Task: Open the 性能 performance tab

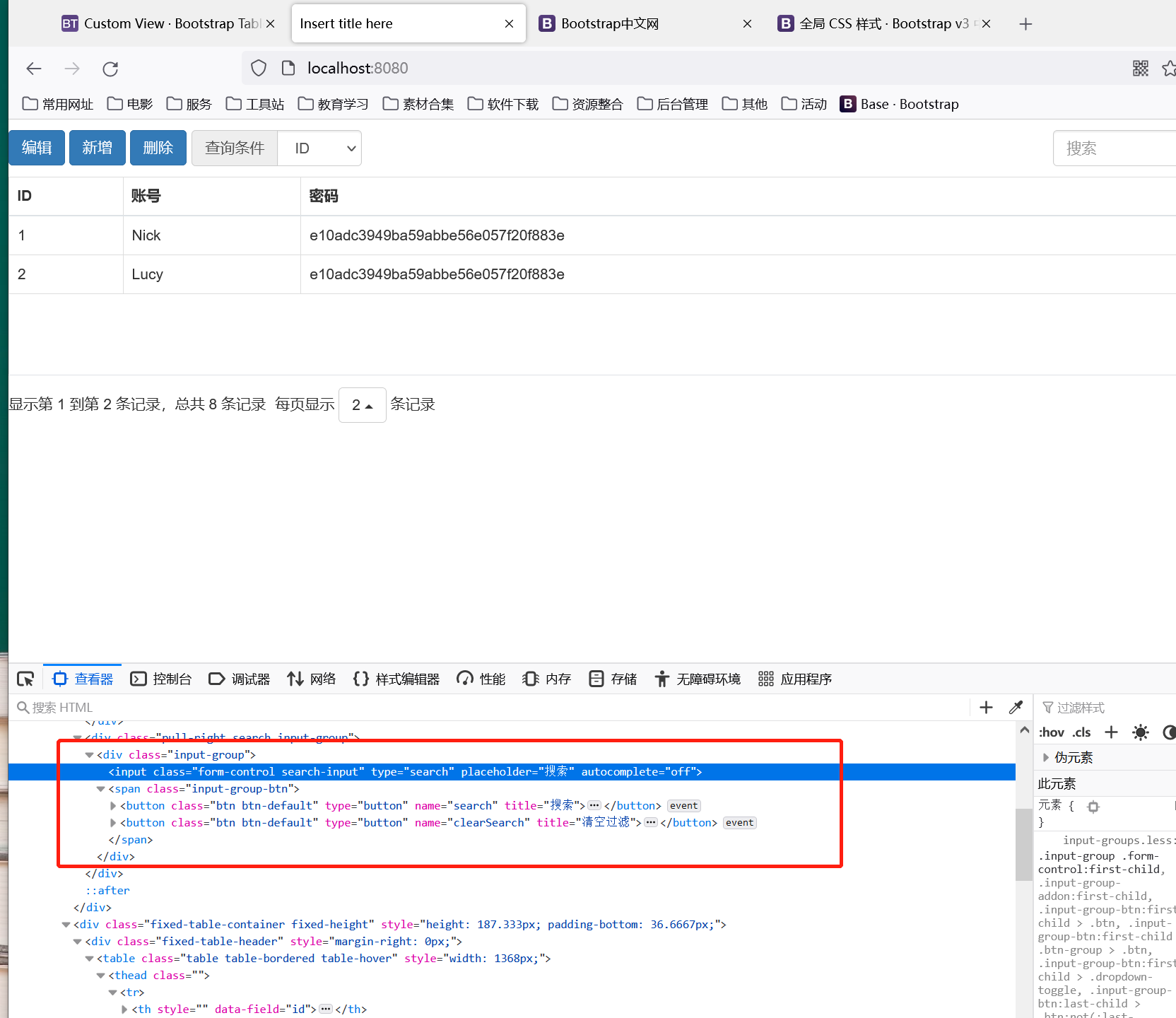Action: pyautogui.click(x=481, y=679)
